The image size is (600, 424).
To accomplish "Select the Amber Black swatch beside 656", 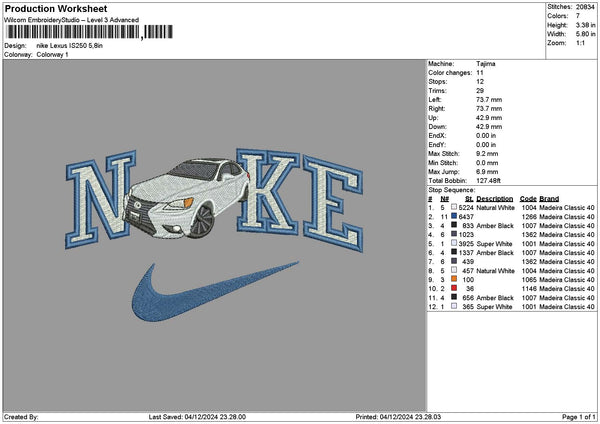I will coord(454,297).
